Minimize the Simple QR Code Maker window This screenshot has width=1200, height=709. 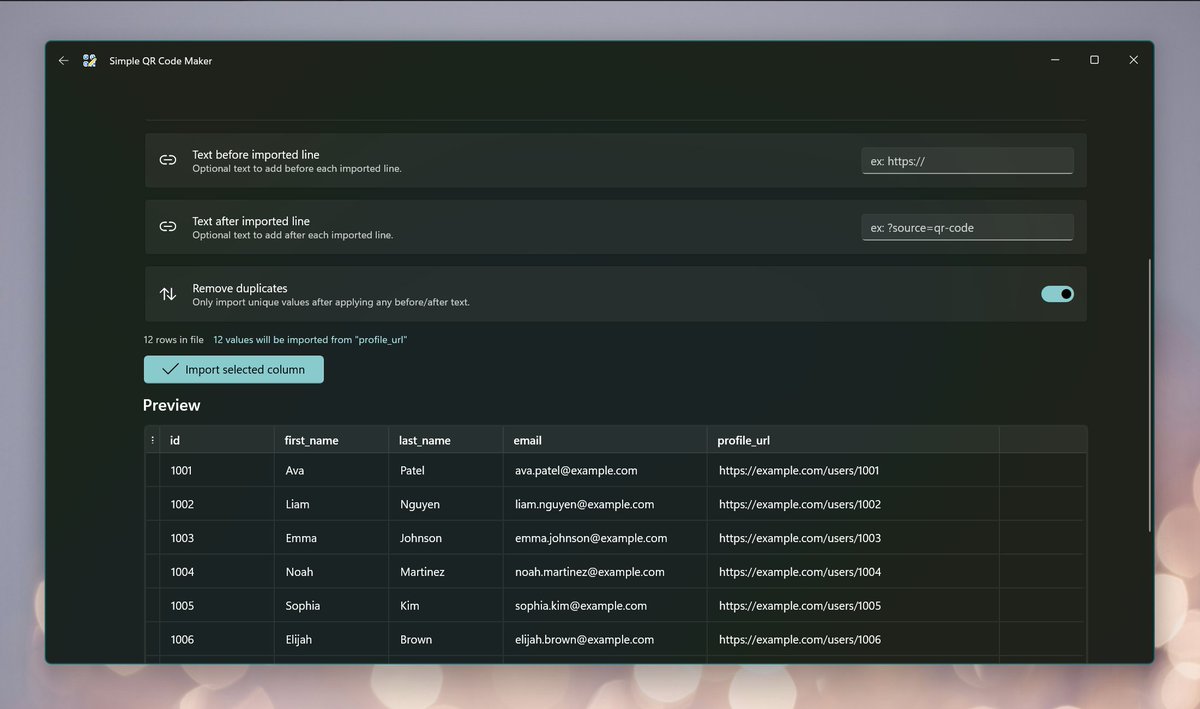coord(1055,60)
